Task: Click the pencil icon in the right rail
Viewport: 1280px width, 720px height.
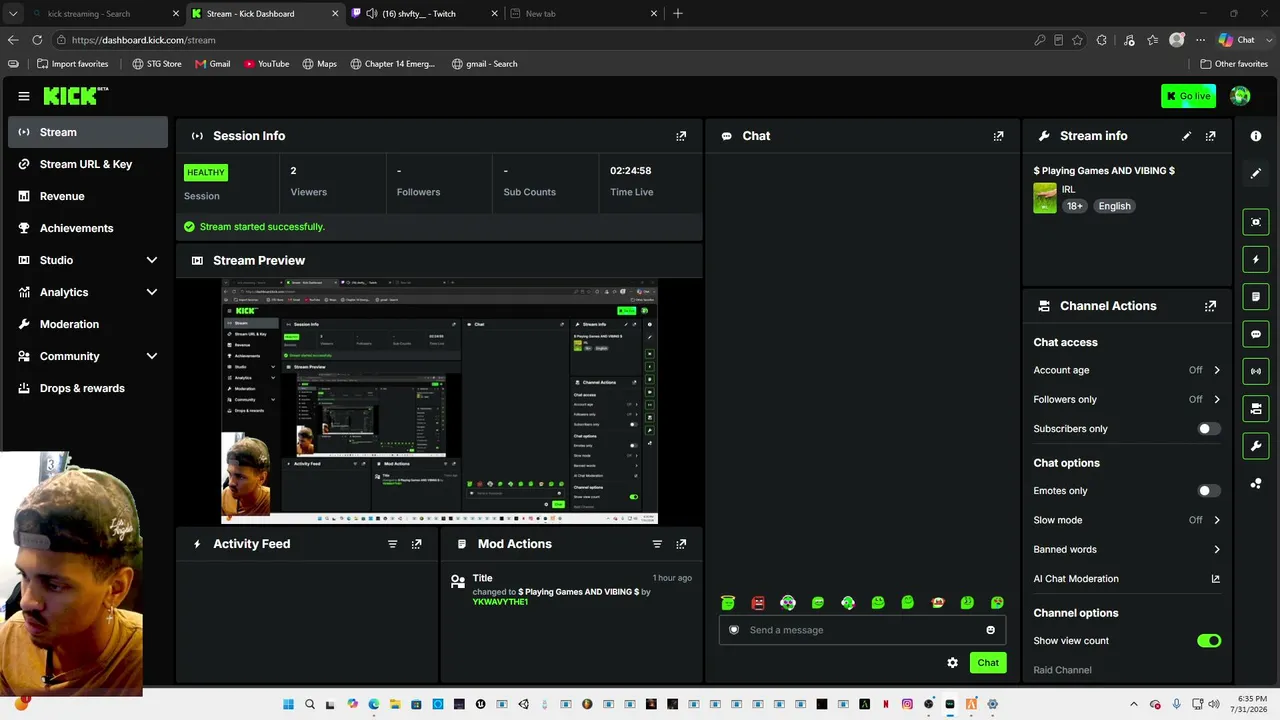Action: tap(1256, 173)
